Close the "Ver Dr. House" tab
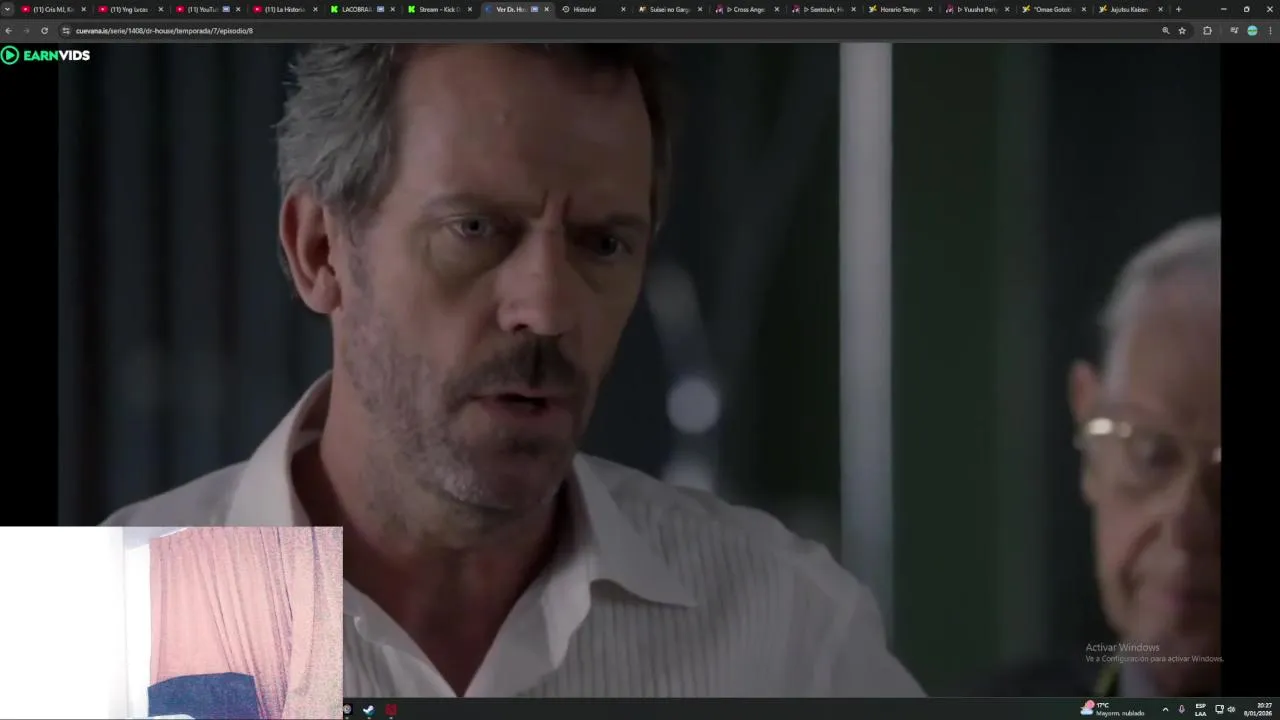Image resolution: width=1280 pixels, height=720 pixels. [x=546, y=9]
